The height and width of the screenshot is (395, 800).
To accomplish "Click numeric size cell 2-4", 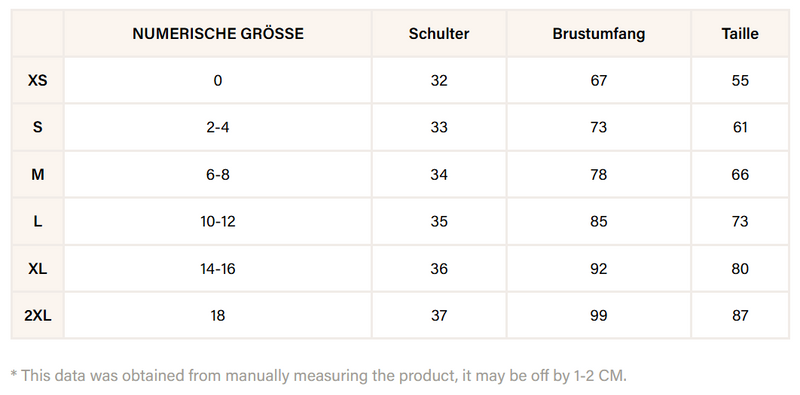I will (218, 127).
